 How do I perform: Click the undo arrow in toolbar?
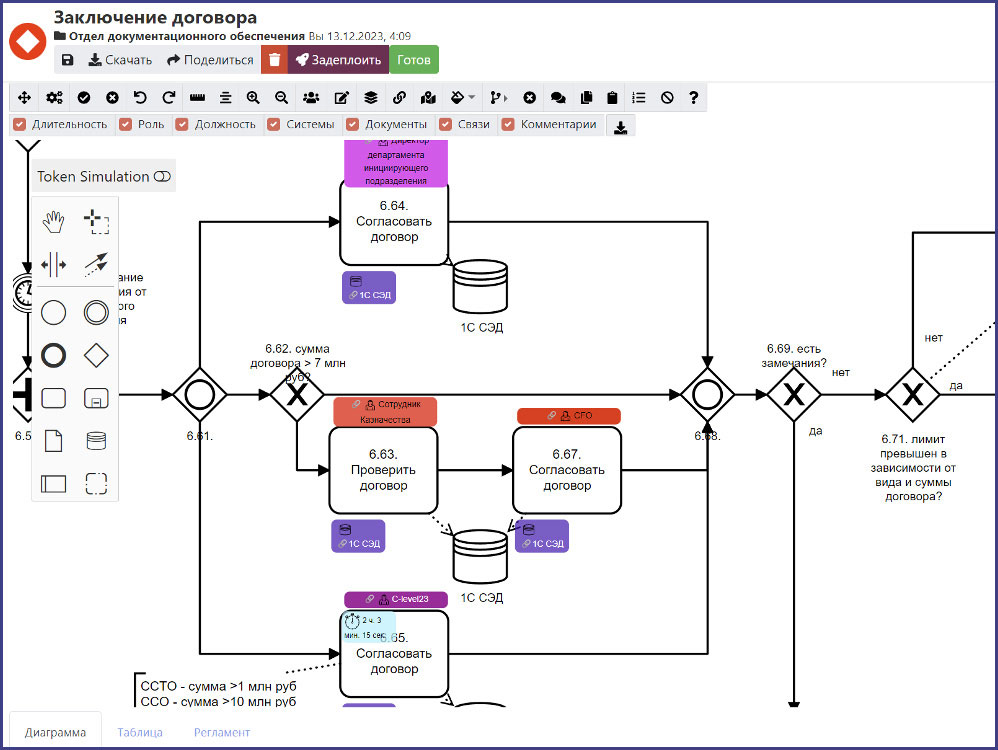(140, 98)
